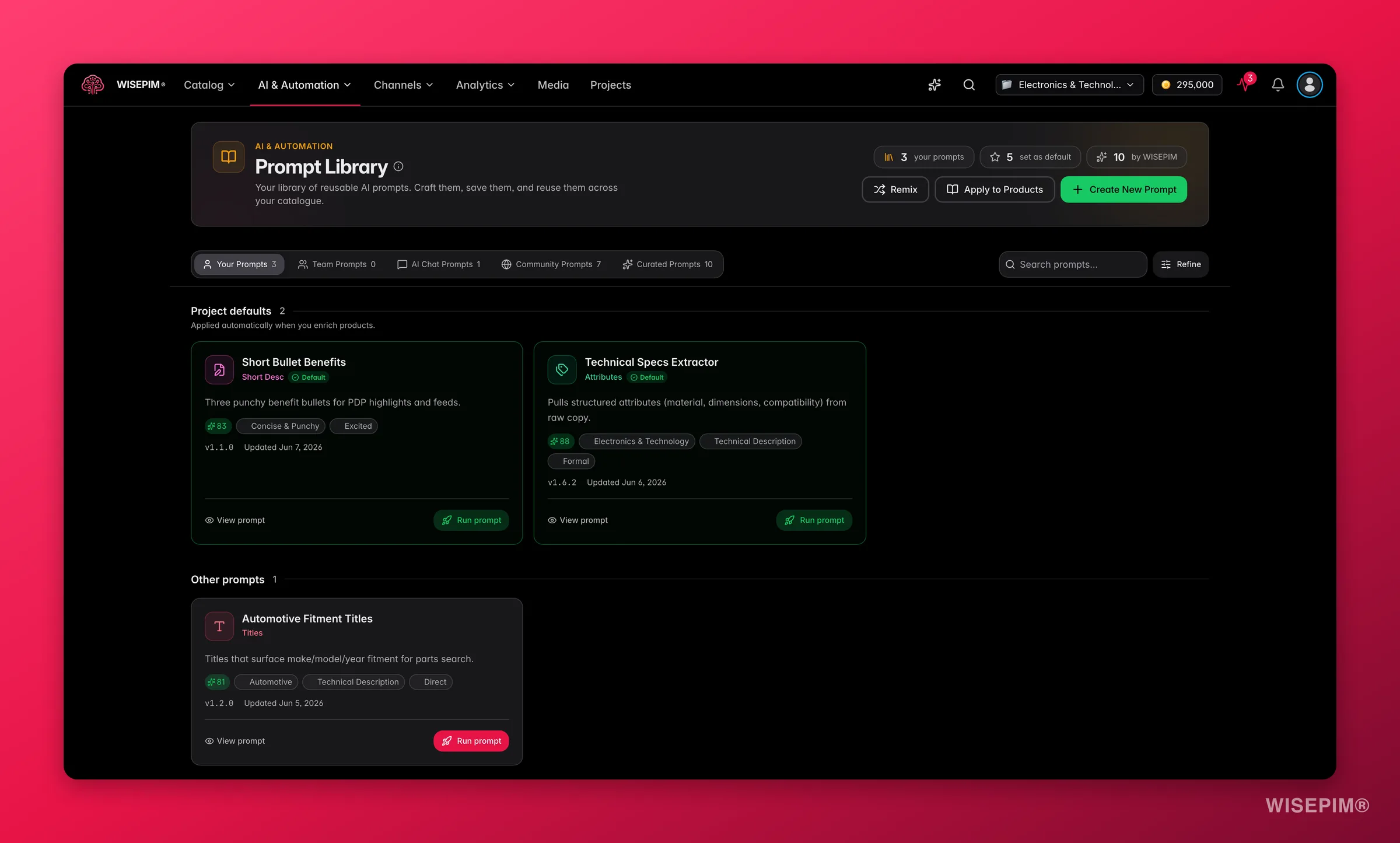The image size is (1400, 843).
Task: Click the Electronics & Technology tag
Action: pos(637,441)
